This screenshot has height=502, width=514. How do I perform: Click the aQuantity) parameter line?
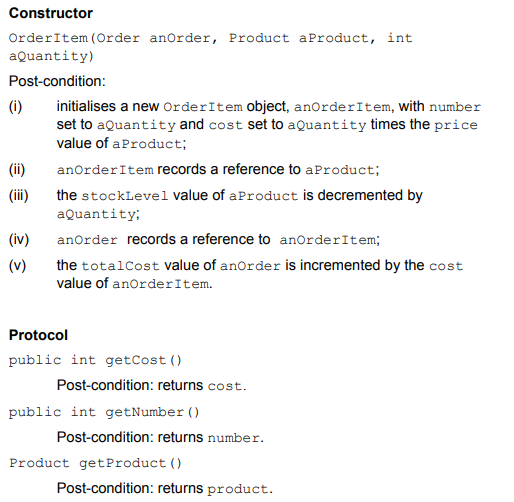(x=51, y=56)
